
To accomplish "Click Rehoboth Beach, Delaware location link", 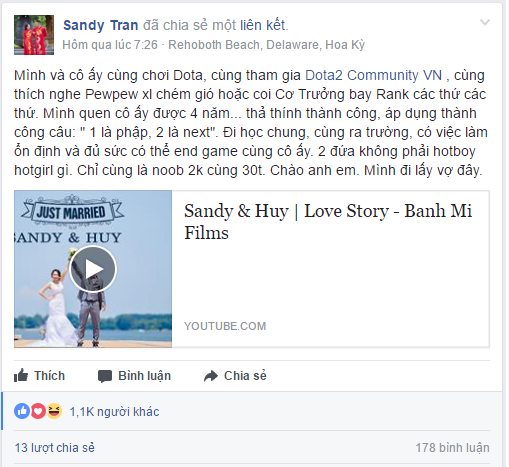I will tap(266, 45).
